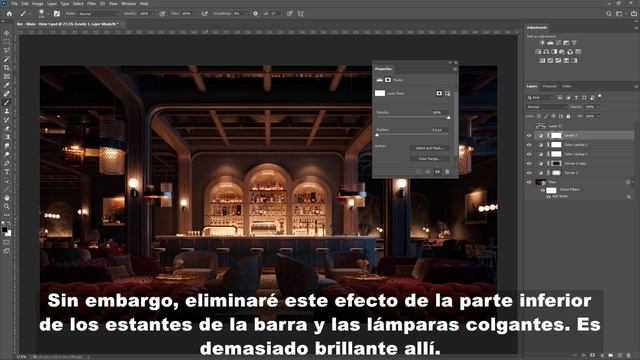Switch to the Channels tab
The width and height of the screenshot is (640, 360).
click(549, 87)
